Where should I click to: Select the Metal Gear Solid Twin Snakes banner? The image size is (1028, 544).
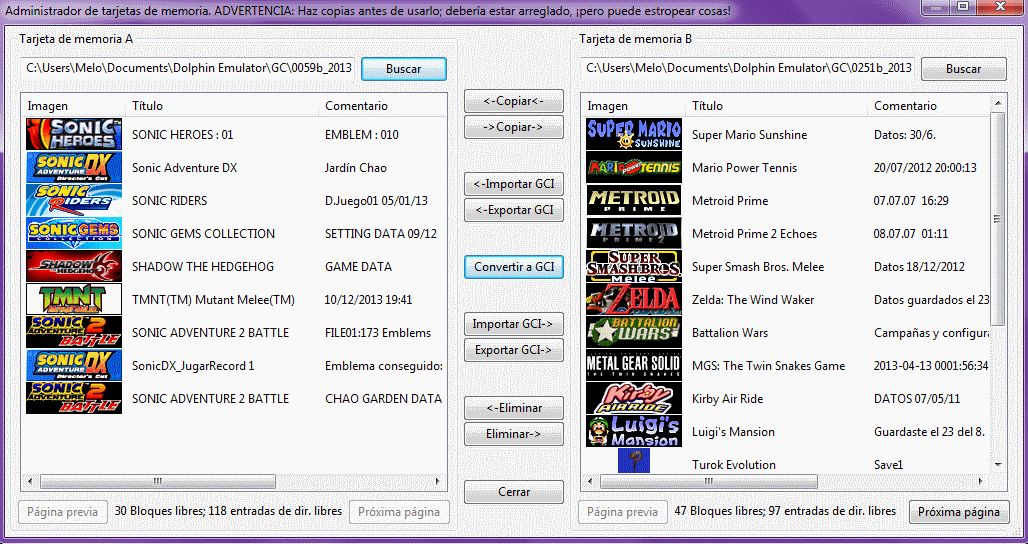[634, 365]
